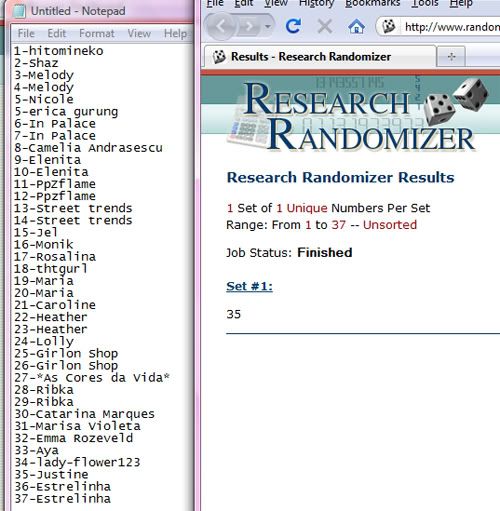Open the browser Help menu

click(461, 3)
